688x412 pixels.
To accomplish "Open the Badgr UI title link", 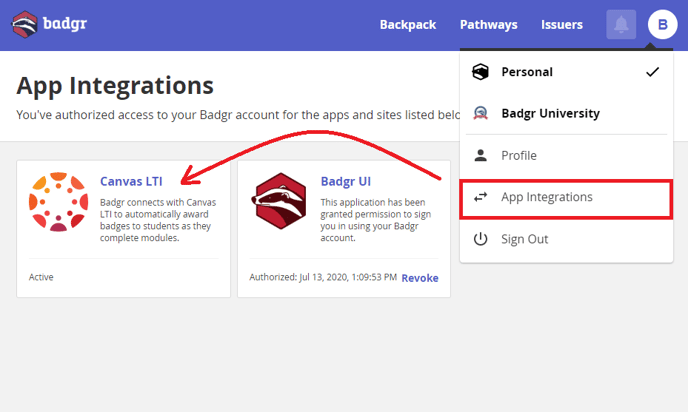I will 346,181.
